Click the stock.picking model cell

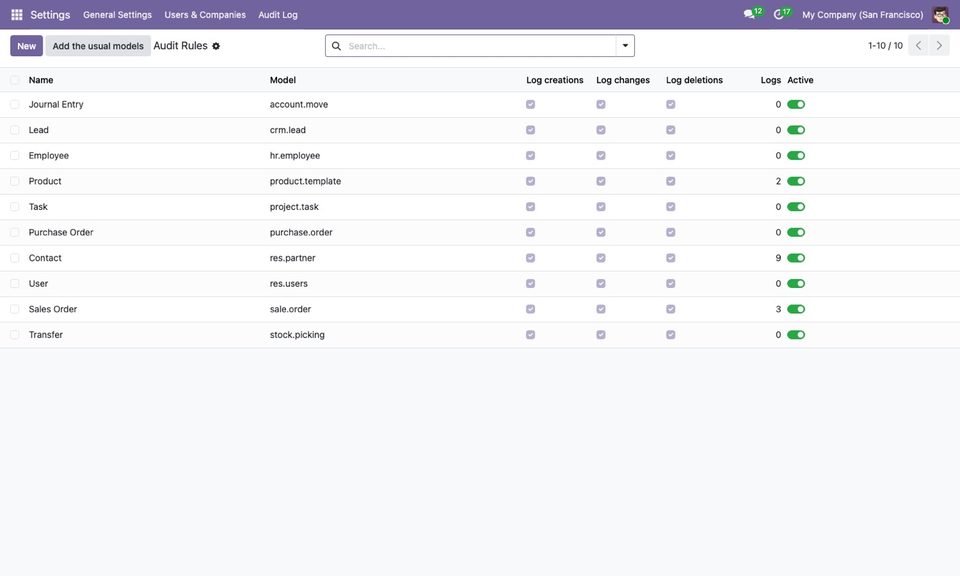298,335
